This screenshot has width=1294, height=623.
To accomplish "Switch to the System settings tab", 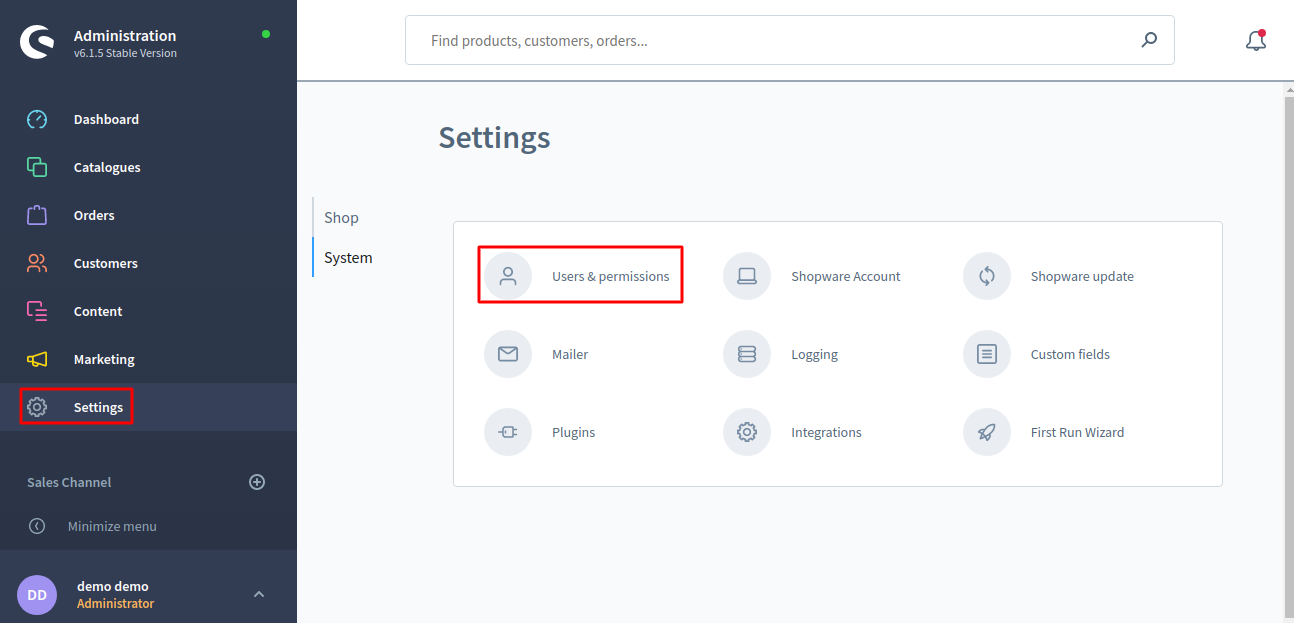I will [x=348, y=257].
